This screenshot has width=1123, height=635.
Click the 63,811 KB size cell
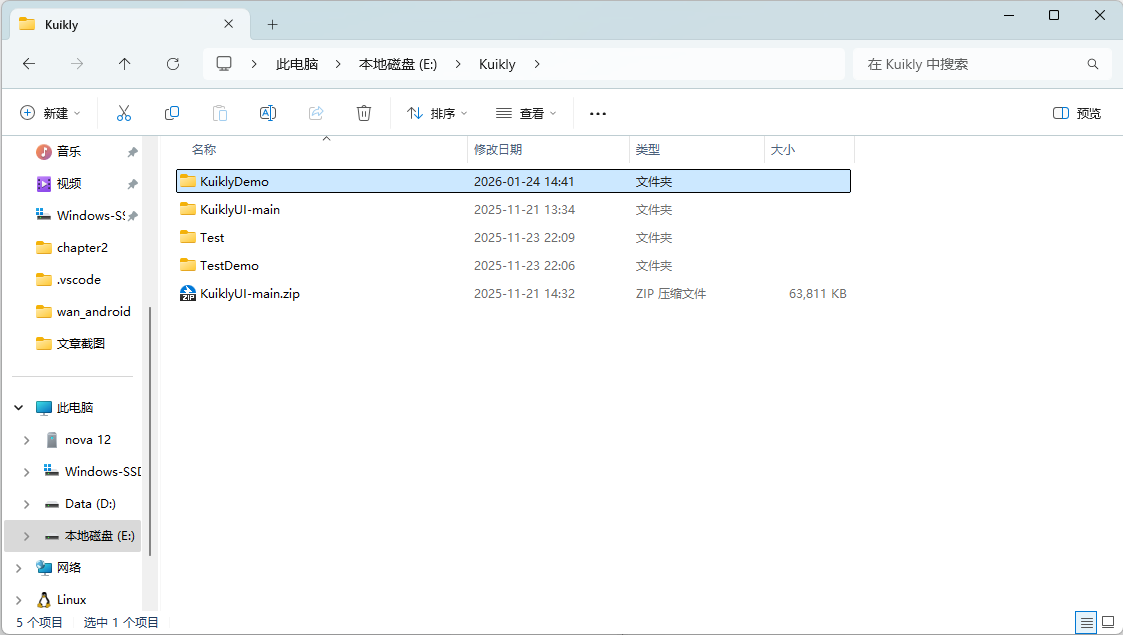pos(818,294)
